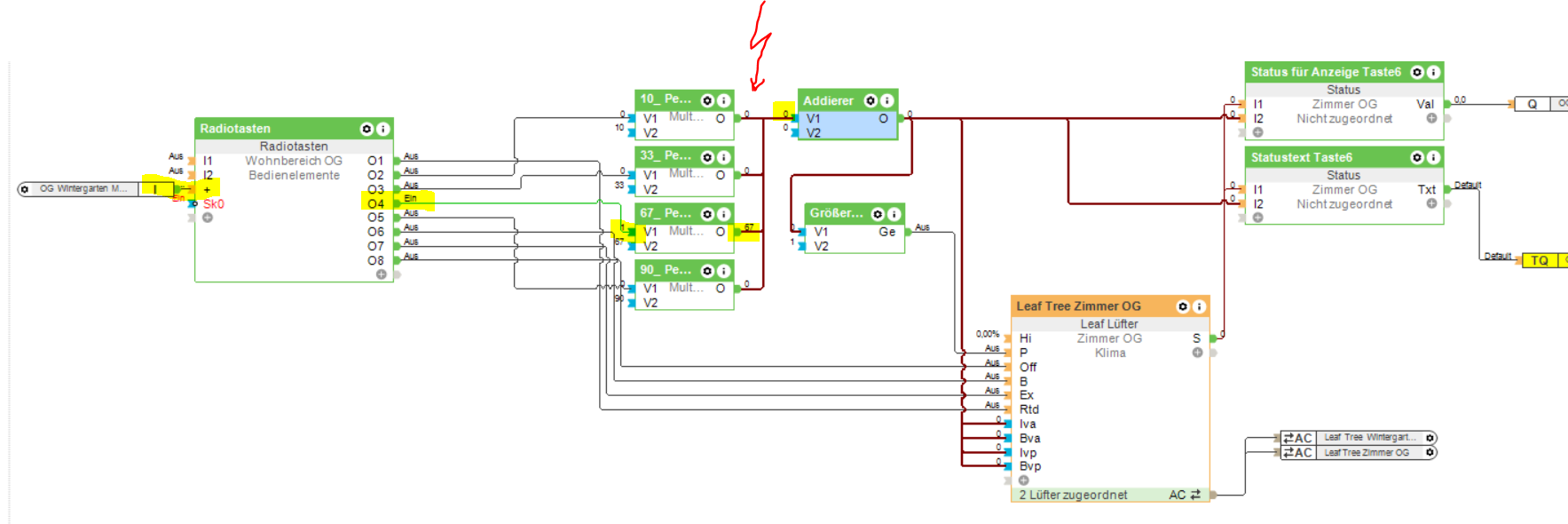Open settings gear of Addierer block
This screenshot has height=524, width=1568.
coord(871,100)
